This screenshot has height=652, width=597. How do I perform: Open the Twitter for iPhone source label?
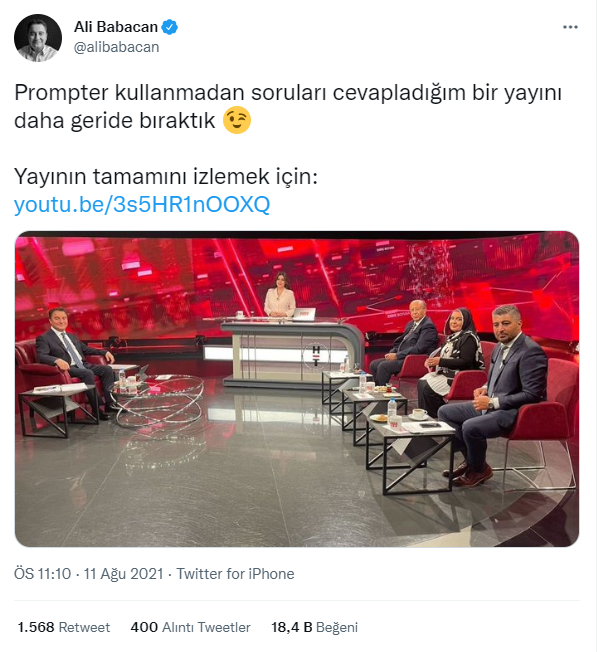235,574
